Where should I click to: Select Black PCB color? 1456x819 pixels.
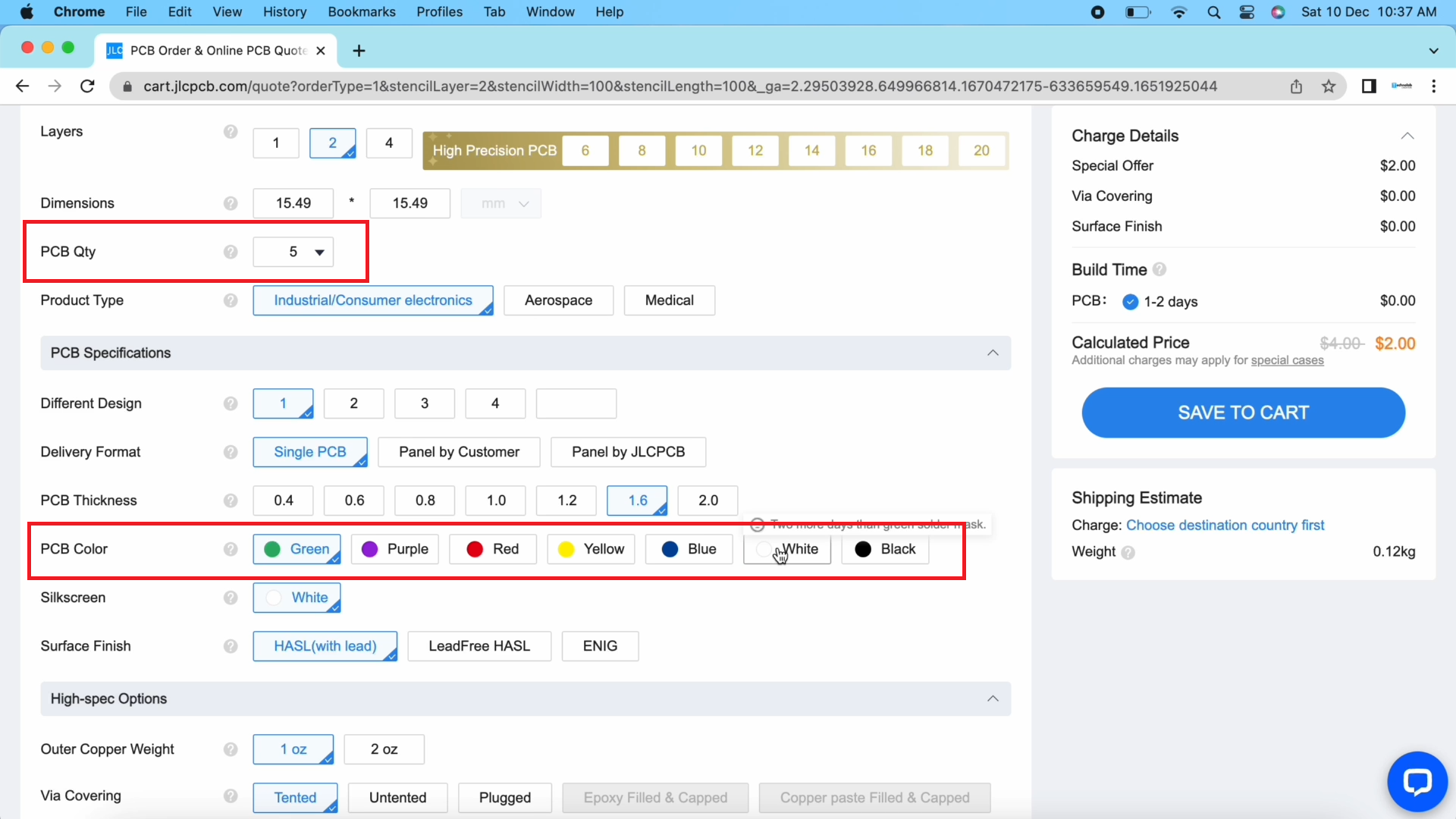885,549
